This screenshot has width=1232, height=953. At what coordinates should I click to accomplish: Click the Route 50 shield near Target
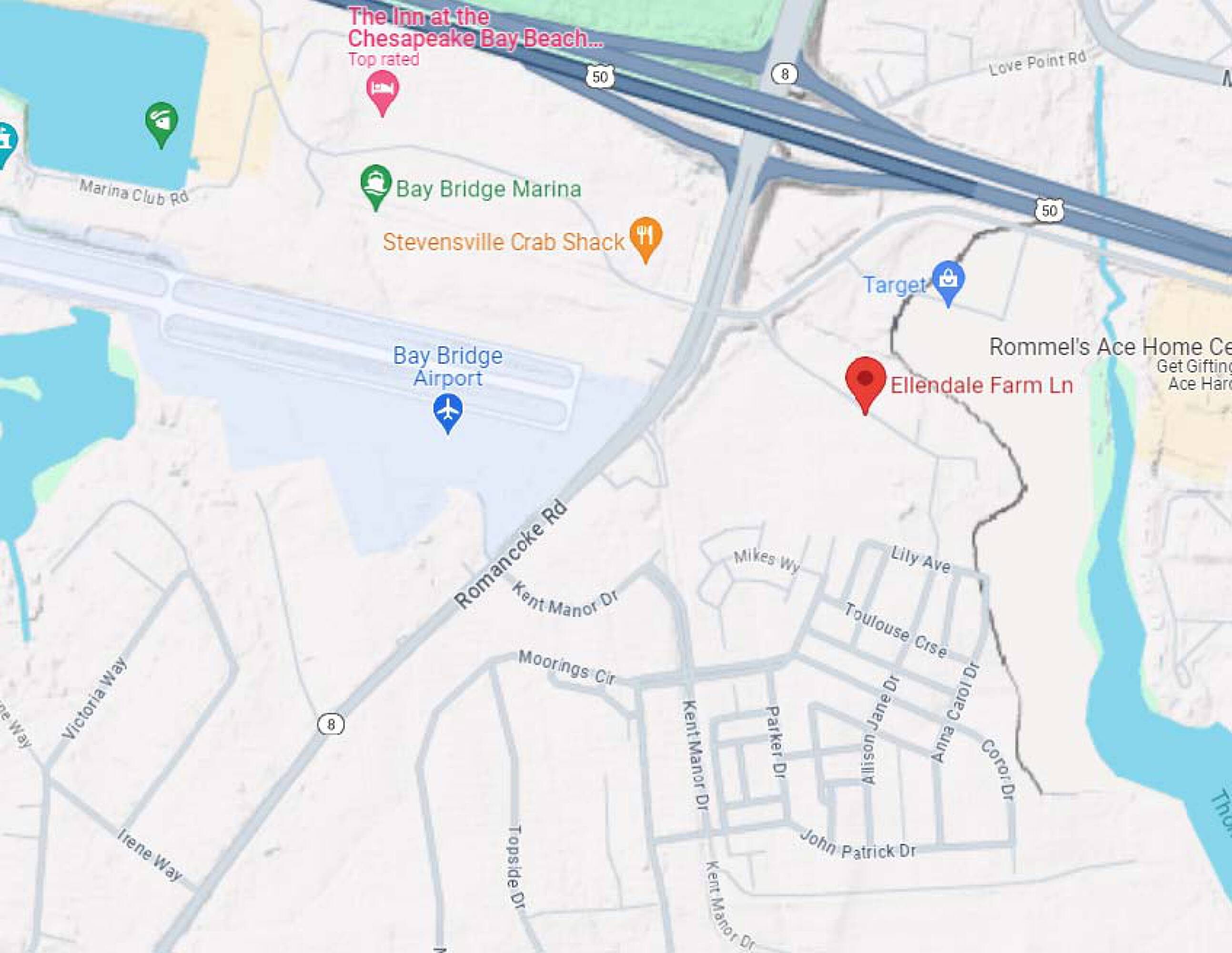pos(1049,211)
